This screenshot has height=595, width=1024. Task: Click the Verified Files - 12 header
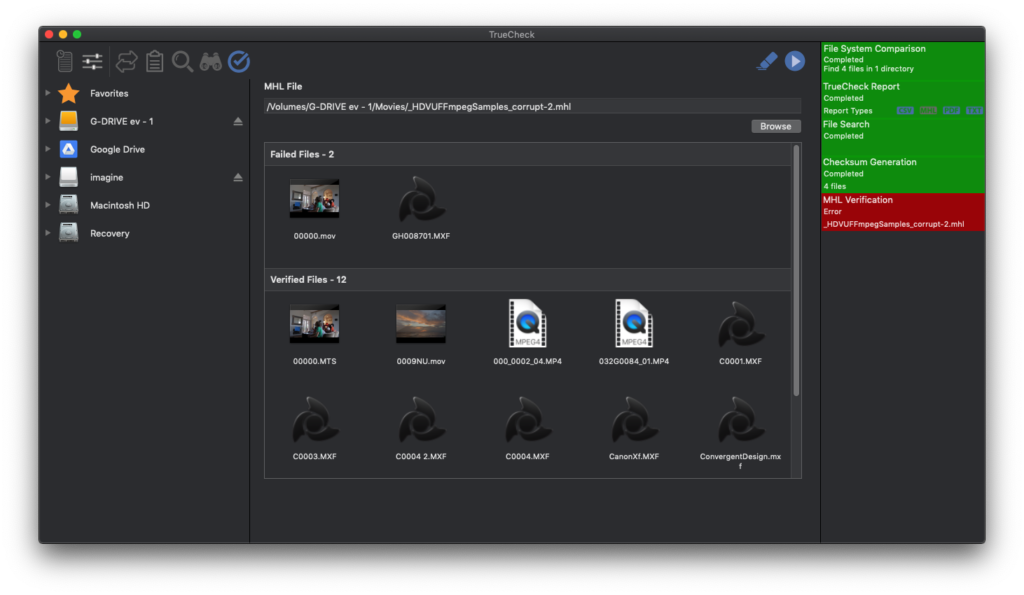528,280
